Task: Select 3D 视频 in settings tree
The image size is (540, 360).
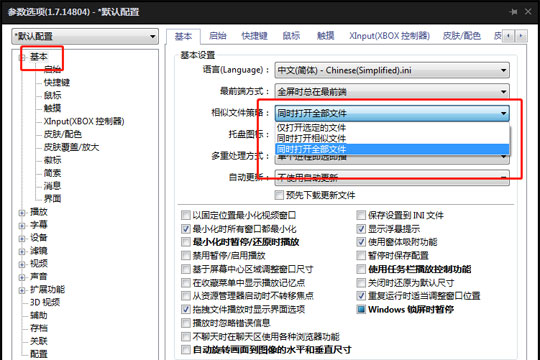Action: tap(45, 302)
